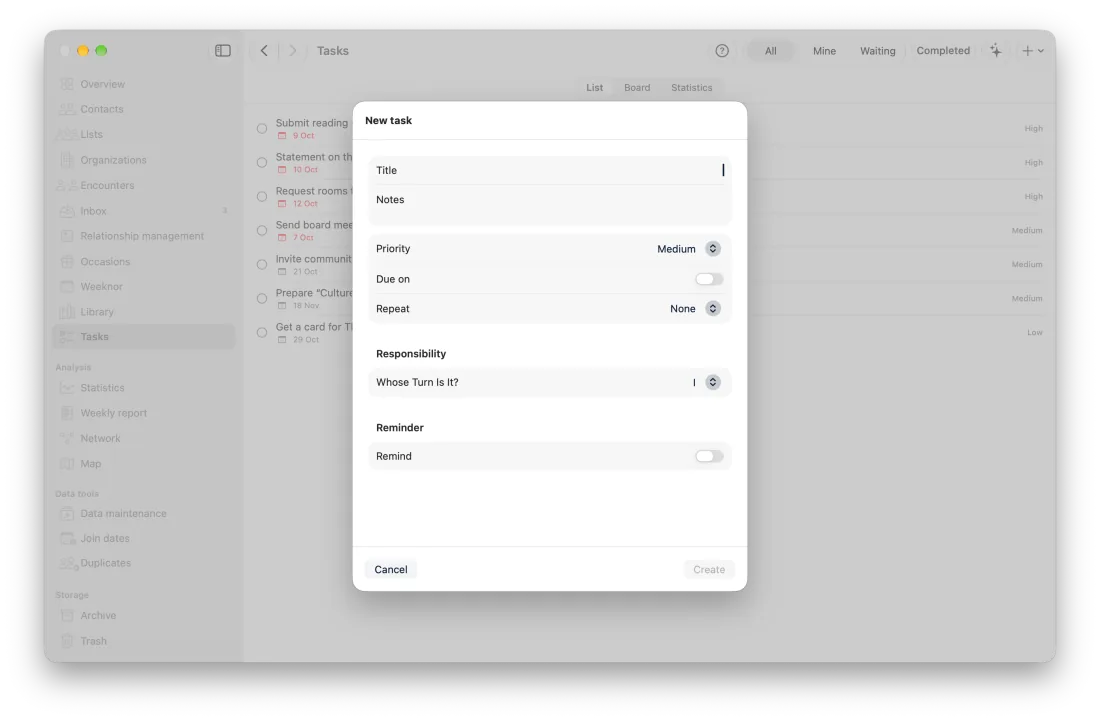
Task: Open Map in the sidebar
Action: tap(90, 464)
